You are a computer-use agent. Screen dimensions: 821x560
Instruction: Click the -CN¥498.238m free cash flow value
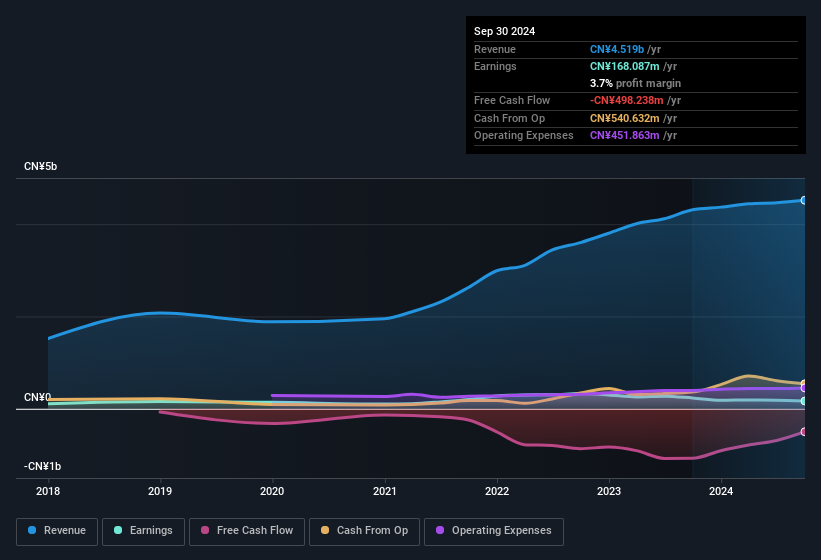(x=627, y=100)
